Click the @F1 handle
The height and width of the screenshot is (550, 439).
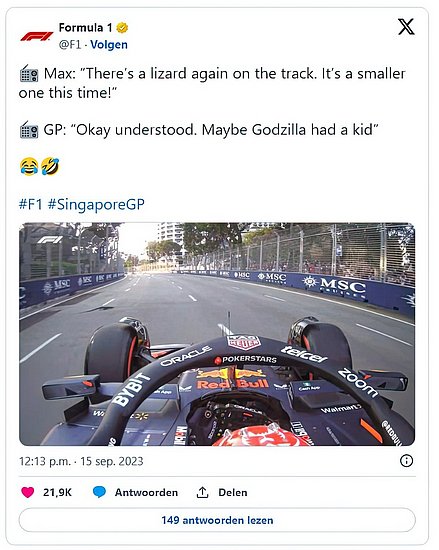[70, 45]
